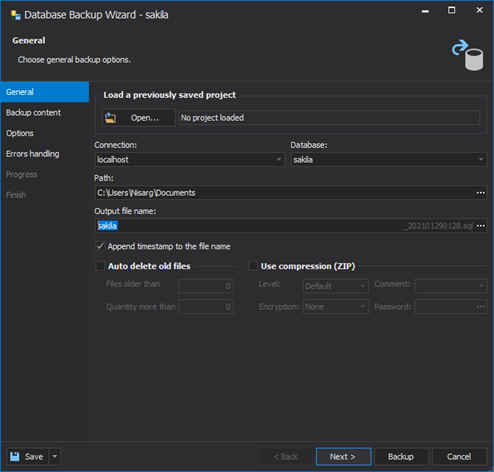Switch to Backup content page
The width and height of the screenshot is (494, 472).
click(45, 113)
